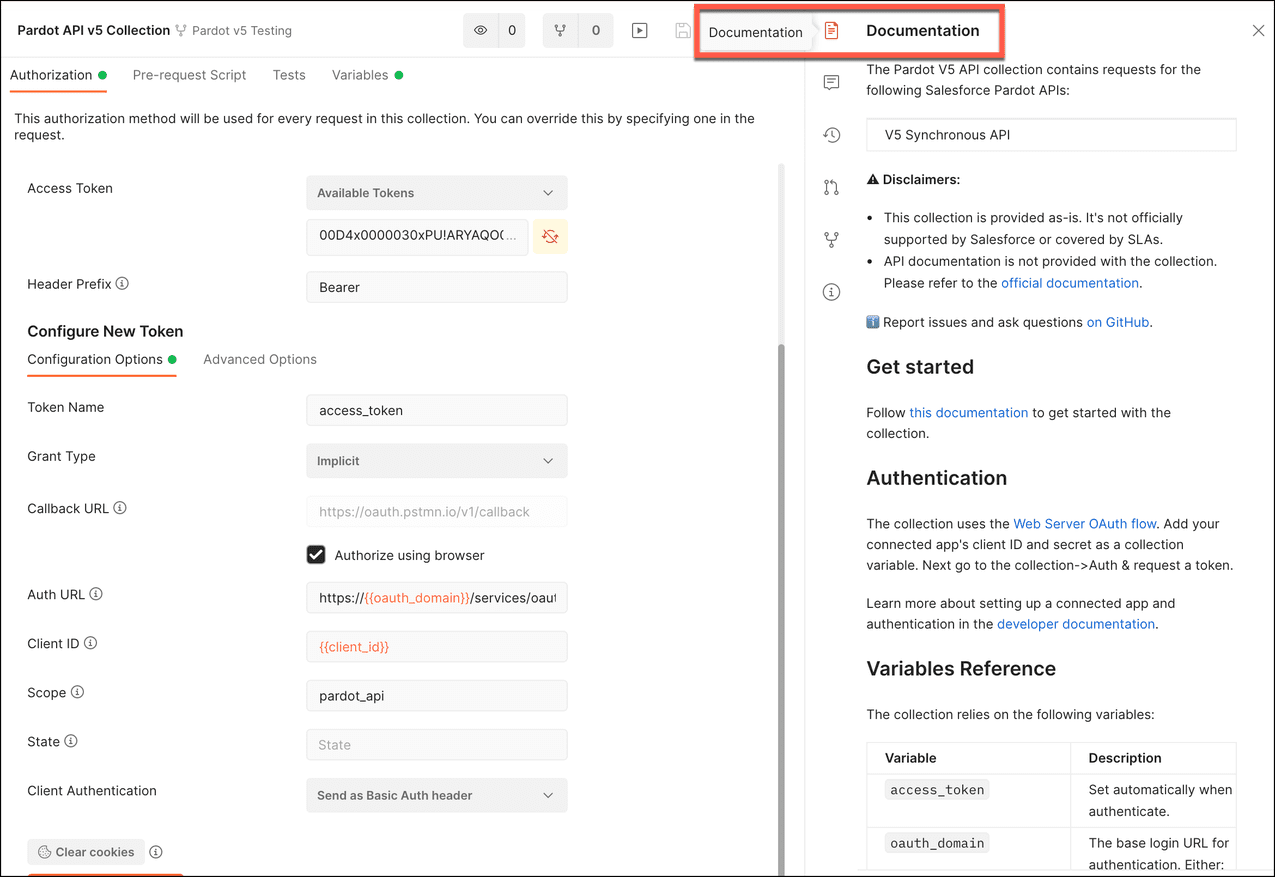Click the fork collection icon

coord(560,31)
